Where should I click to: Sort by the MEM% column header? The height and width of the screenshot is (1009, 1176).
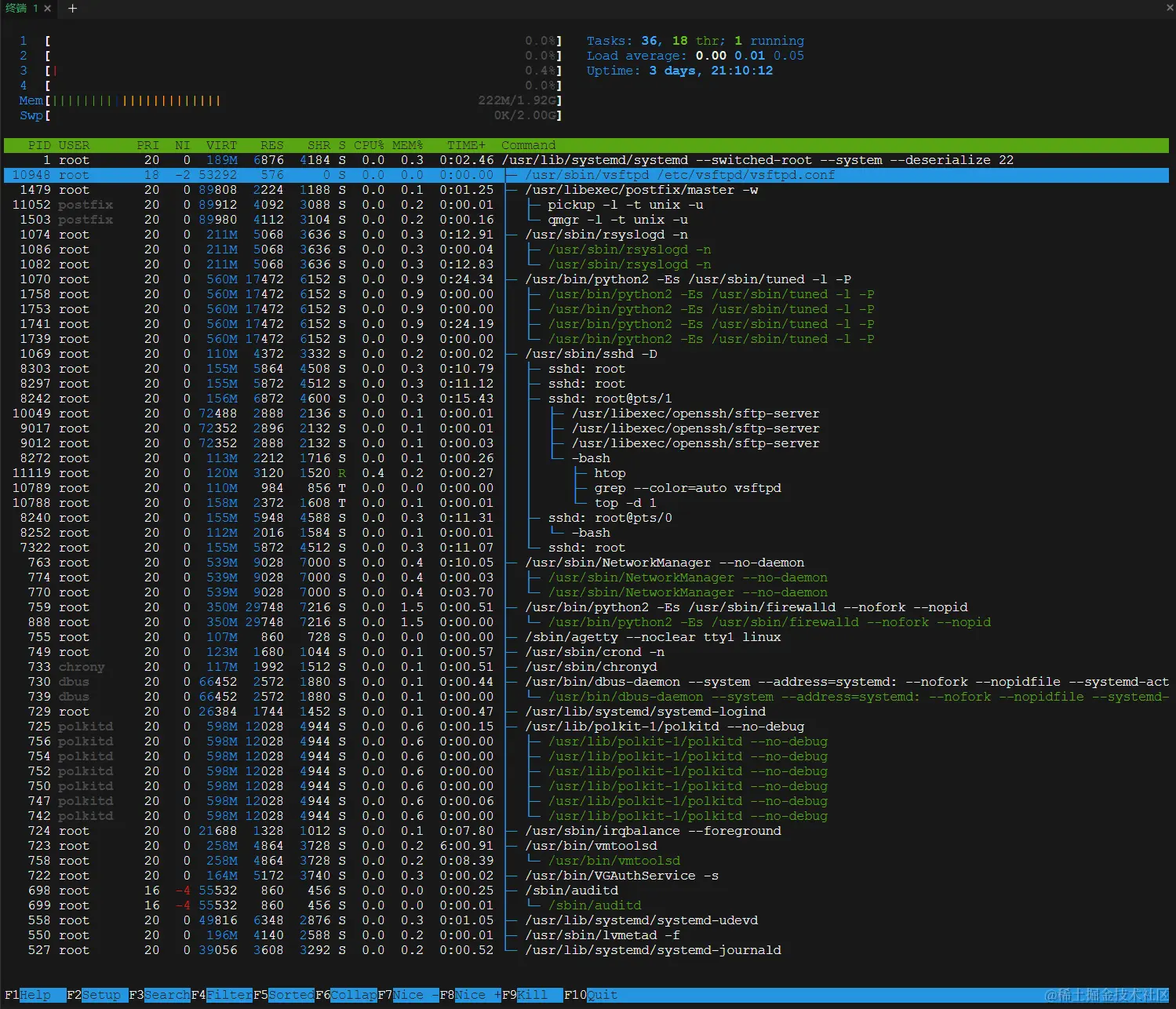[x=408, y=145]
